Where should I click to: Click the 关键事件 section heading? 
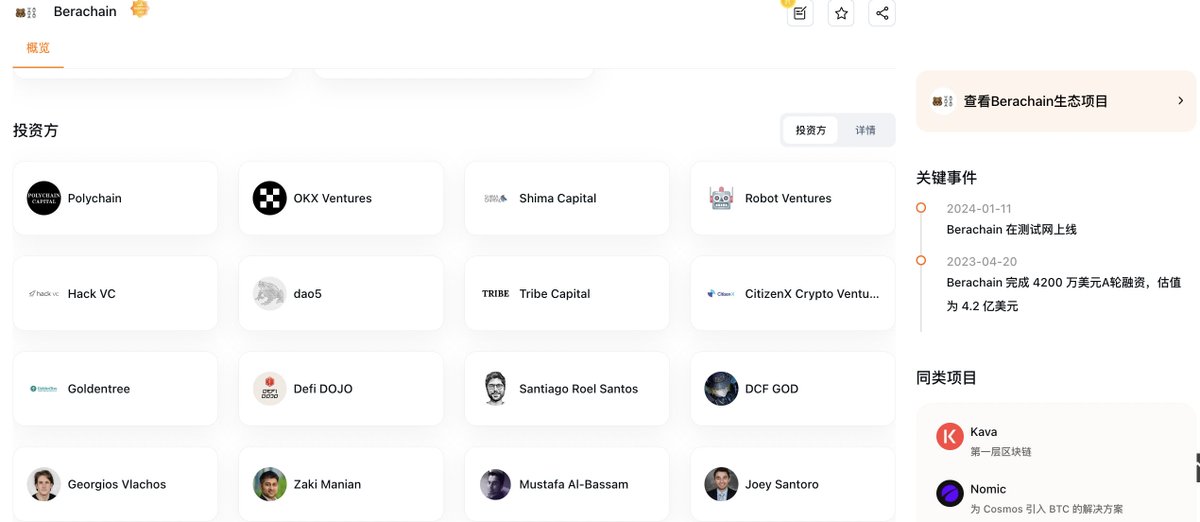(946, 177)
